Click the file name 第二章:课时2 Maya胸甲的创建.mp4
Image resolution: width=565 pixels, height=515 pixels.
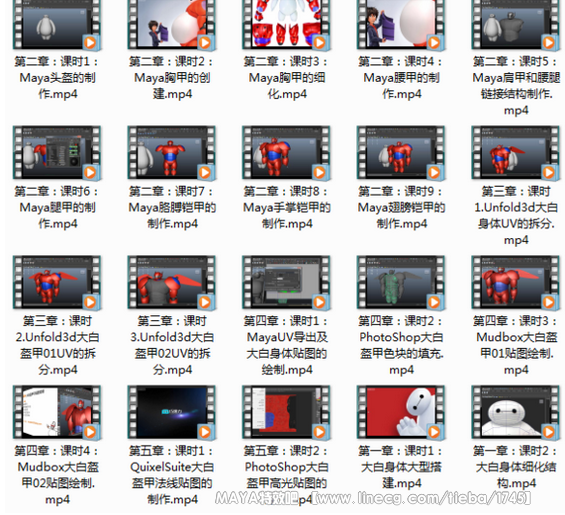(172, 77)
